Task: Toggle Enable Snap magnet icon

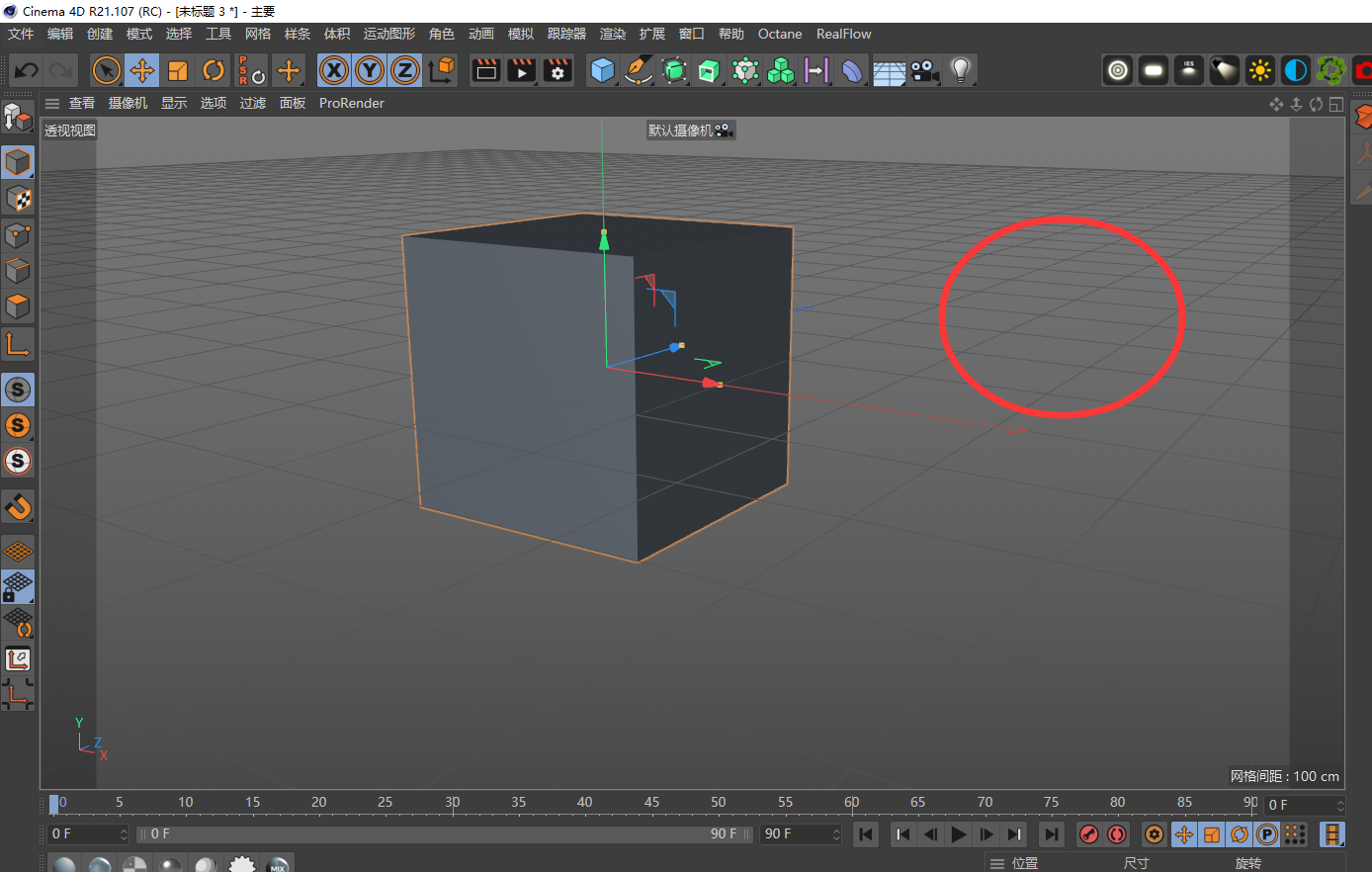Action: tap(18, 507)
